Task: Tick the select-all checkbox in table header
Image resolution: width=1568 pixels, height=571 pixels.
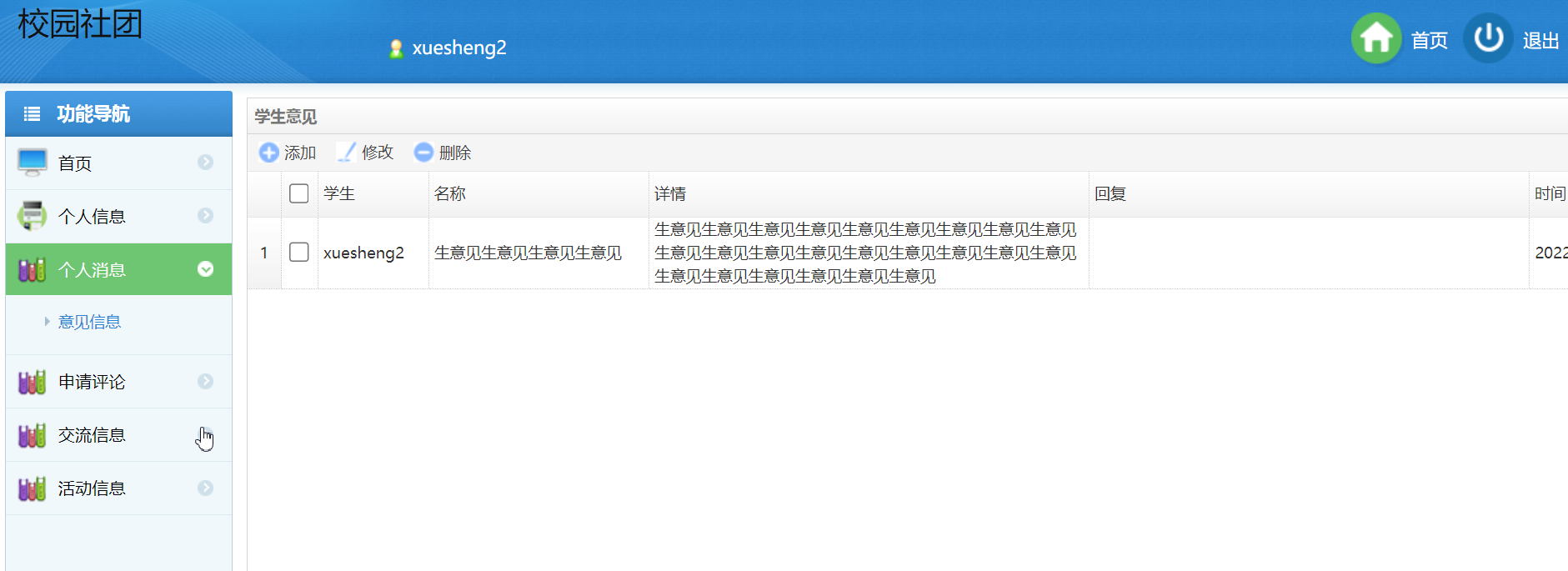Action: [299, 193]
